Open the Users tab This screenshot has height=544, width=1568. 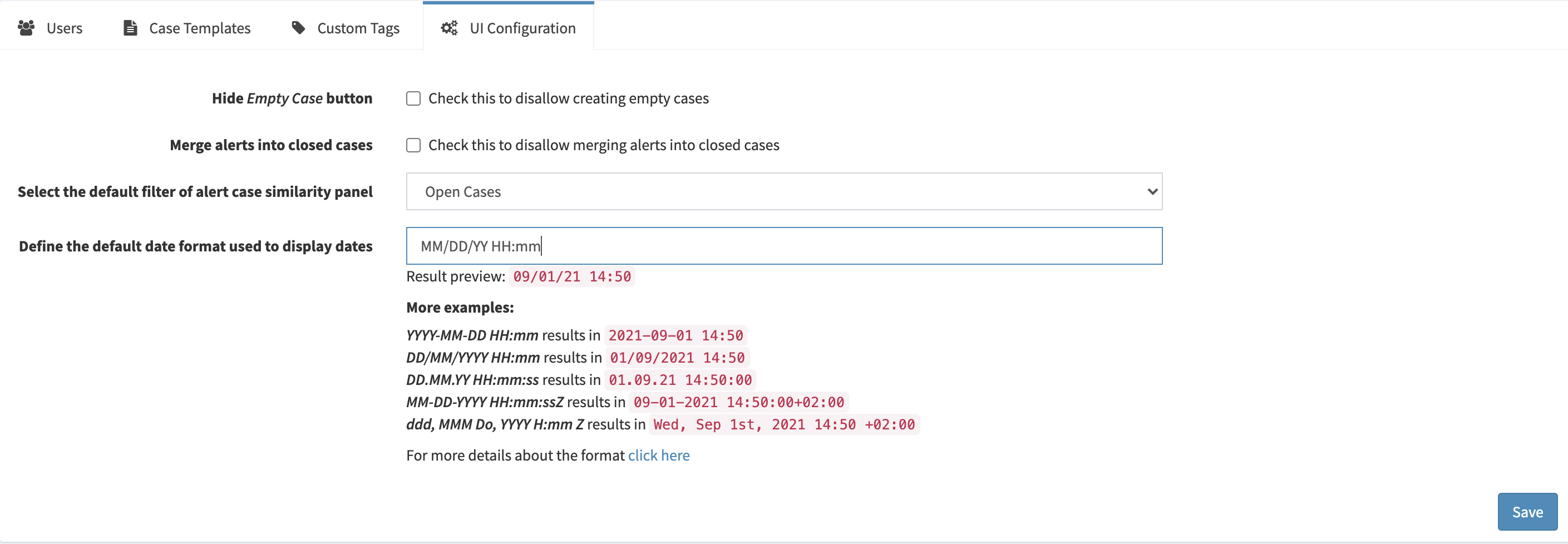tap(50, 28)
